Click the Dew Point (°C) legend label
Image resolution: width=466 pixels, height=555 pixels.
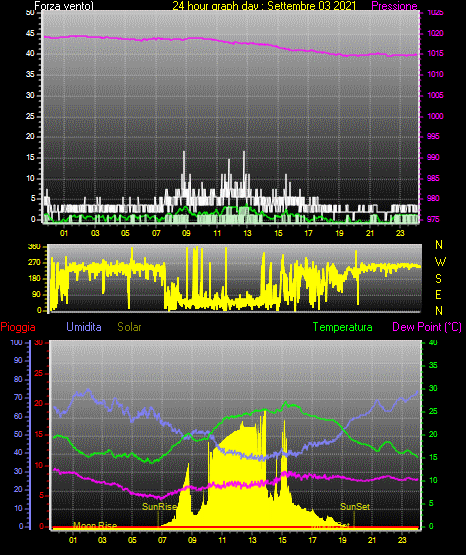coord(427,327)
